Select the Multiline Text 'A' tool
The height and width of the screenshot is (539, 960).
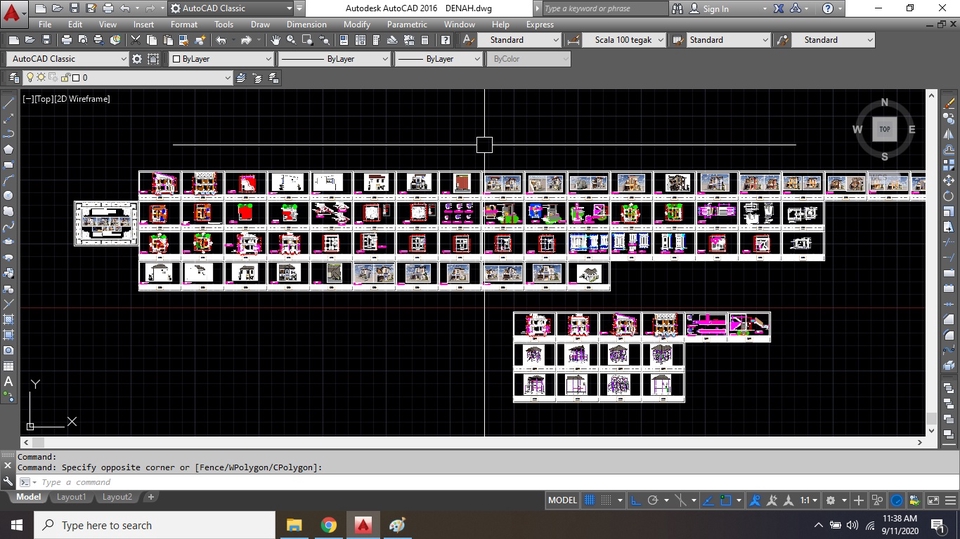point(9,381)
